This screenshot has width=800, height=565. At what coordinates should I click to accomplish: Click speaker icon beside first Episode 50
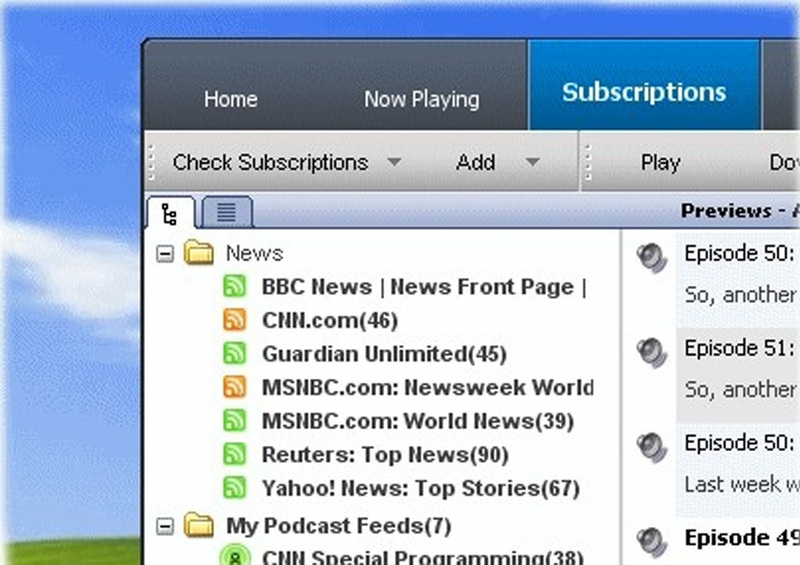point(652,258)
